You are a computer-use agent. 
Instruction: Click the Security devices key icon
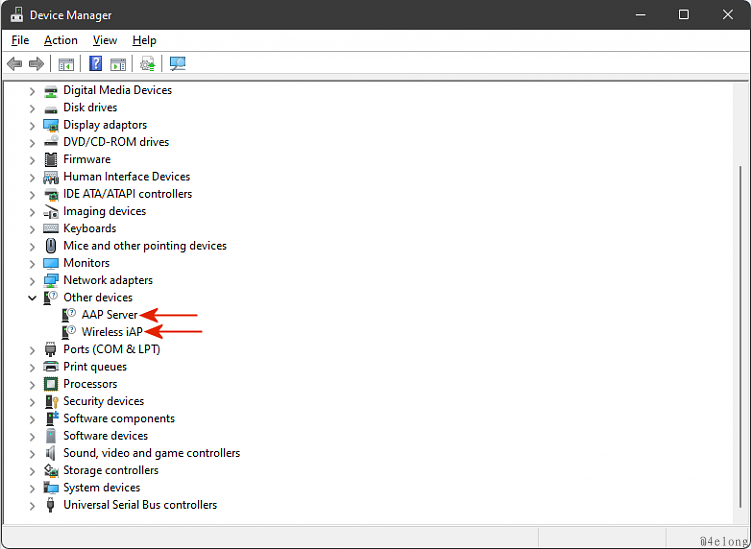tap(51, 401)
